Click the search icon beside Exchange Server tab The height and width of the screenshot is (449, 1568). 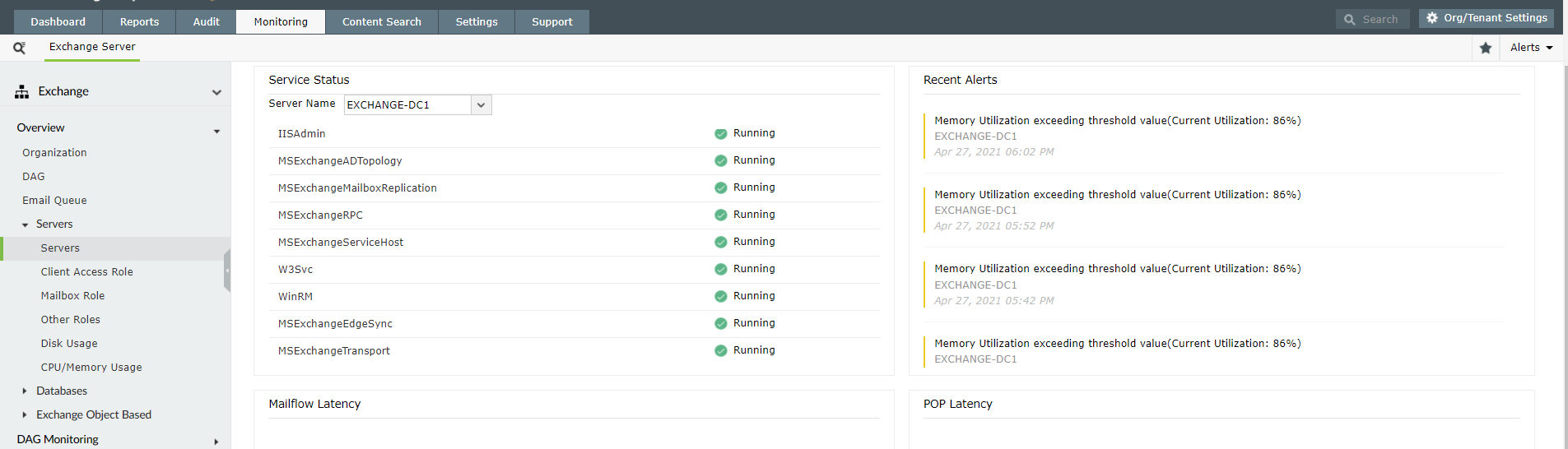pos(19,48)
